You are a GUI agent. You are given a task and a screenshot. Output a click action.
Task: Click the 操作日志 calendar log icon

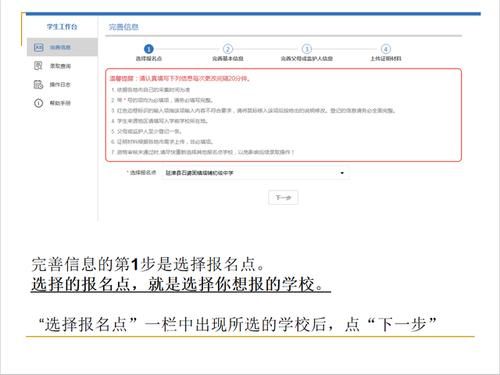38,84
